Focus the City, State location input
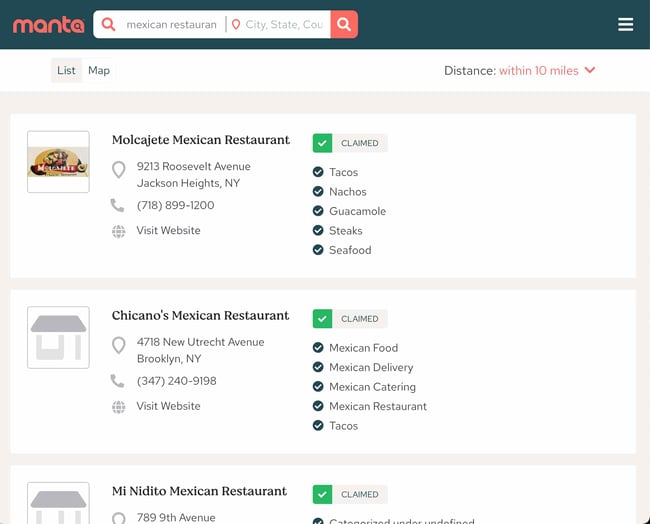The image size is (650, 524). coord(284,24)
